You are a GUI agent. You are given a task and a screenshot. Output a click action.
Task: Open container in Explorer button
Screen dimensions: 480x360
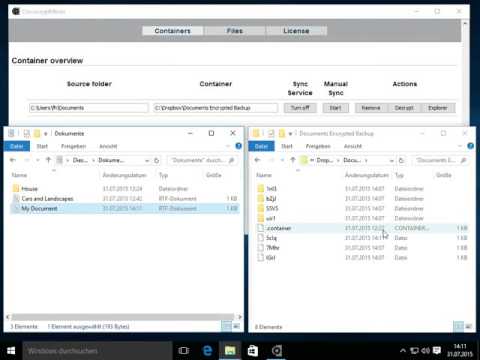(438, 108)
